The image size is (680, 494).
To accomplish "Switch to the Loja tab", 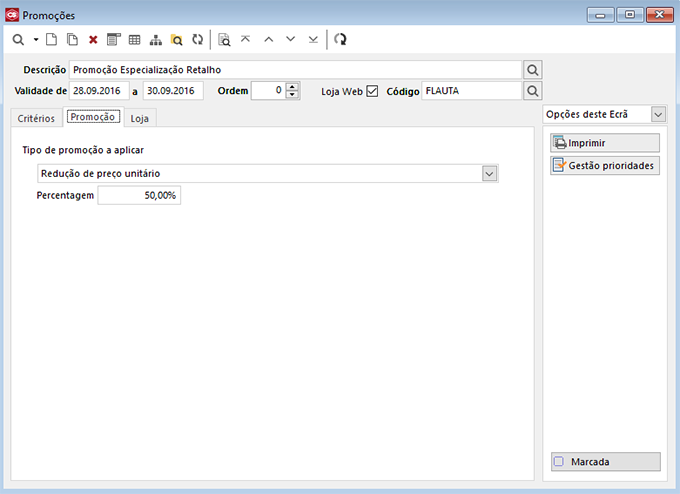I will point(139,118).
